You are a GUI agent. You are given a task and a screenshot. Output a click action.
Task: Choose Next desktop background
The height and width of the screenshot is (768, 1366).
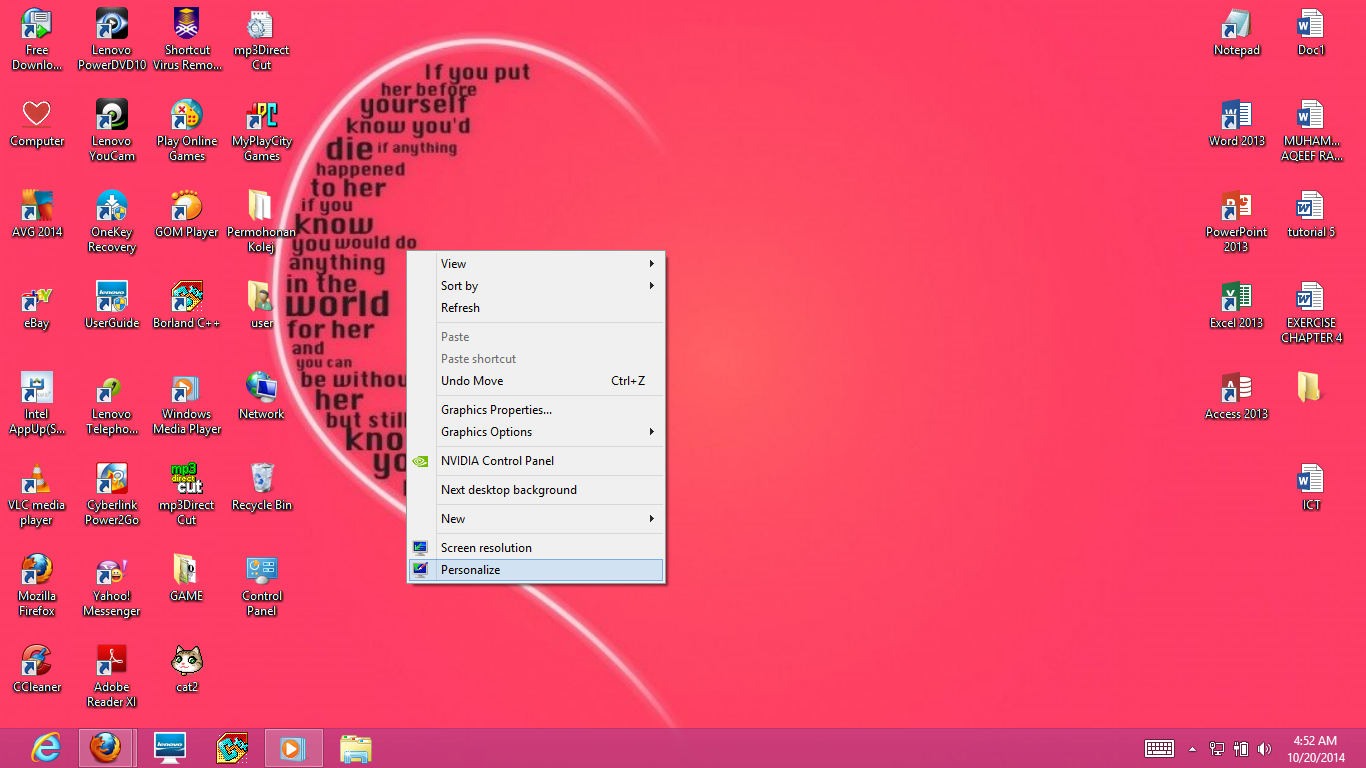click(536, 490)
